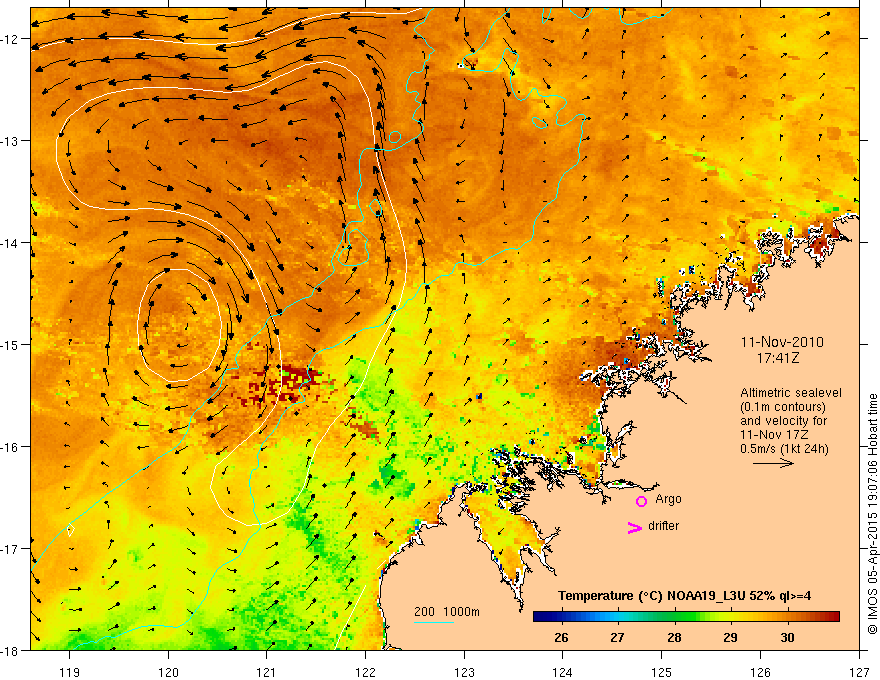Click the temperature color bar
Screen dimensions: 880x680
(686, 617)
